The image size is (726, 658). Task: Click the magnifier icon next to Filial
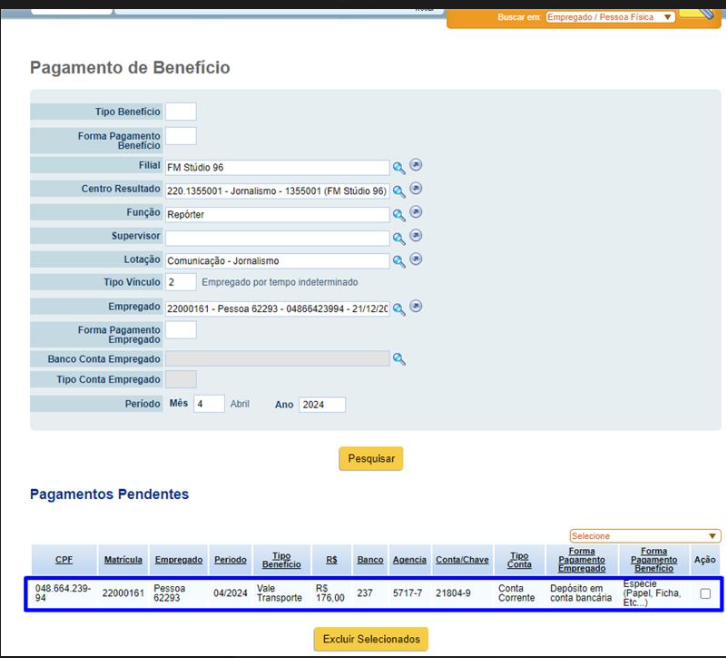click(399, 168)
